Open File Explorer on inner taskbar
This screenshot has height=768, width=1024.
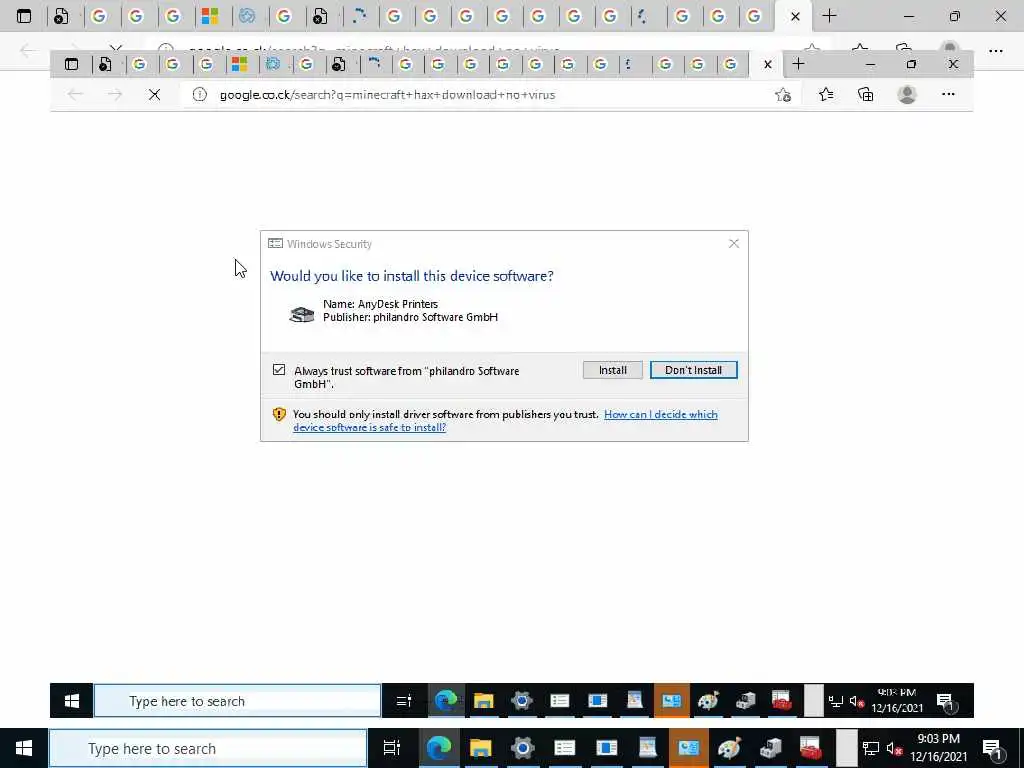pos(483,701)
